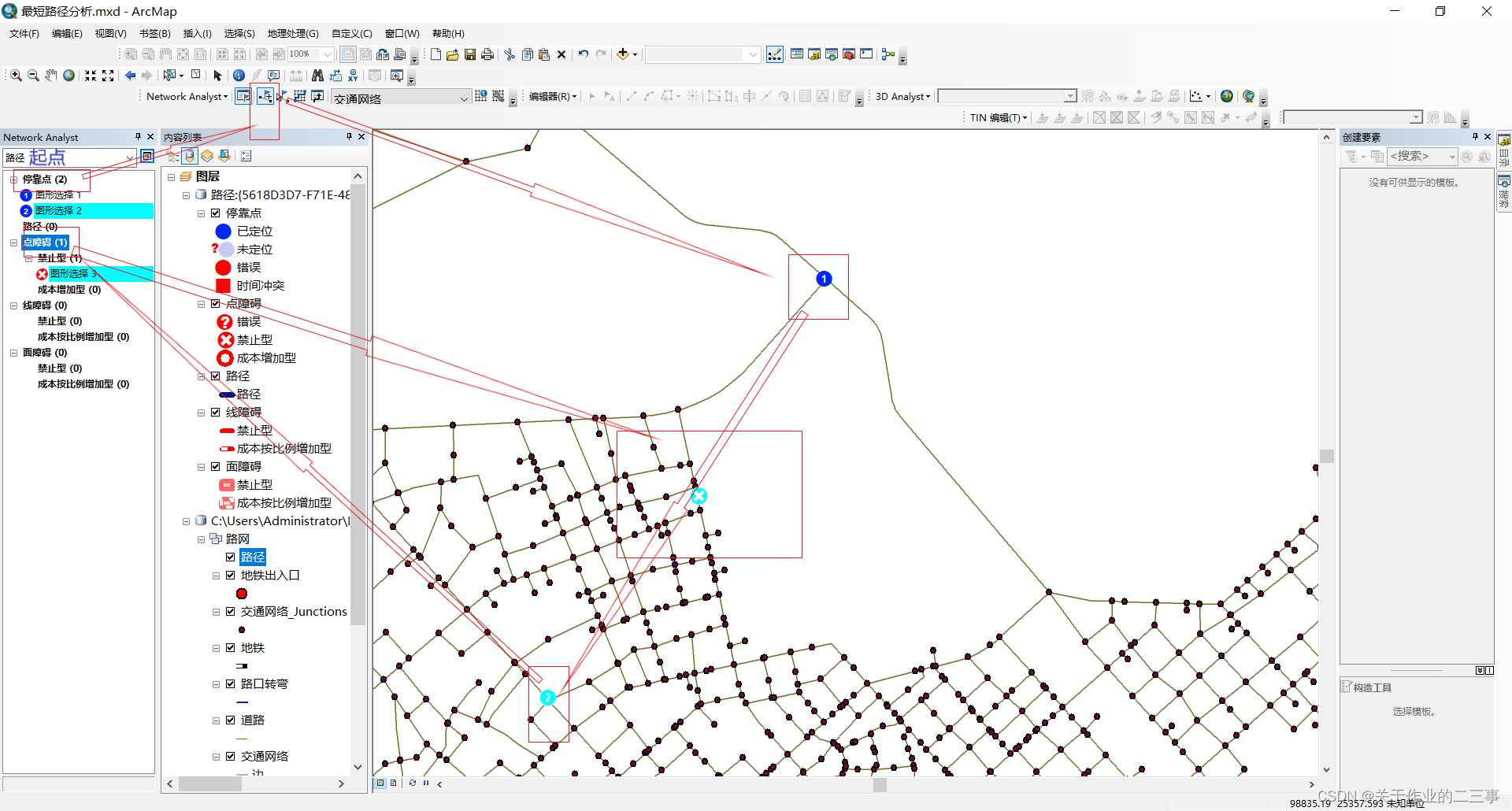
Task: Uncheck the highlighted 路径 layer under 路网
Action: point(231,557)
